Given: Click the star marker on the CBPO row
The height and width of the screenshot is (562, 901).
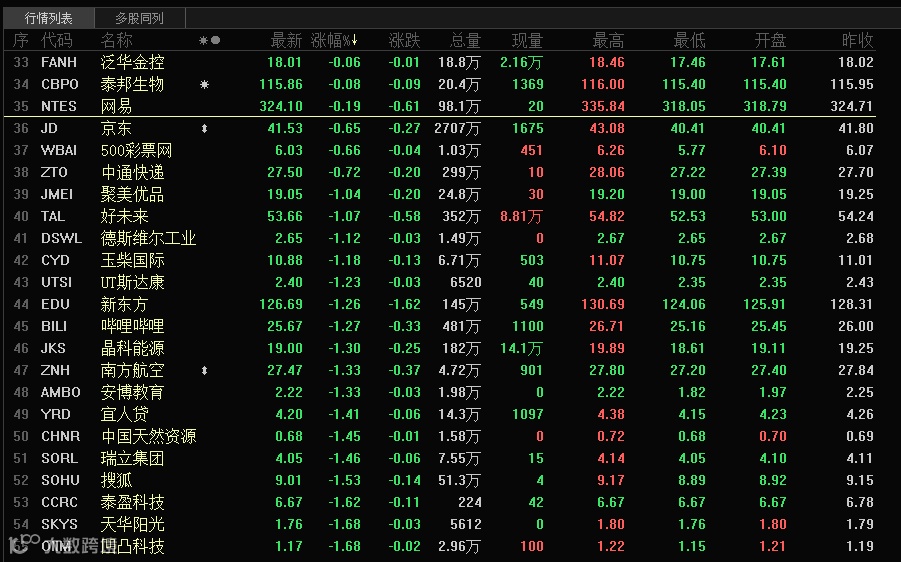Looking at the screenshot, I should click(x=204, y=84).
